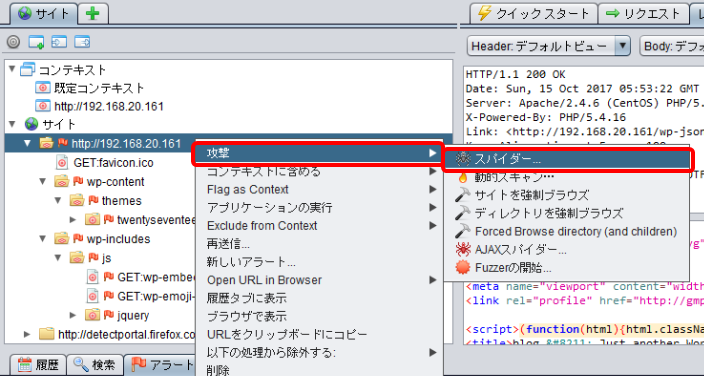This screenshot has height=376, width=704.
Task: Choose 履歴タブに表示 menu item
Action: 319,298
